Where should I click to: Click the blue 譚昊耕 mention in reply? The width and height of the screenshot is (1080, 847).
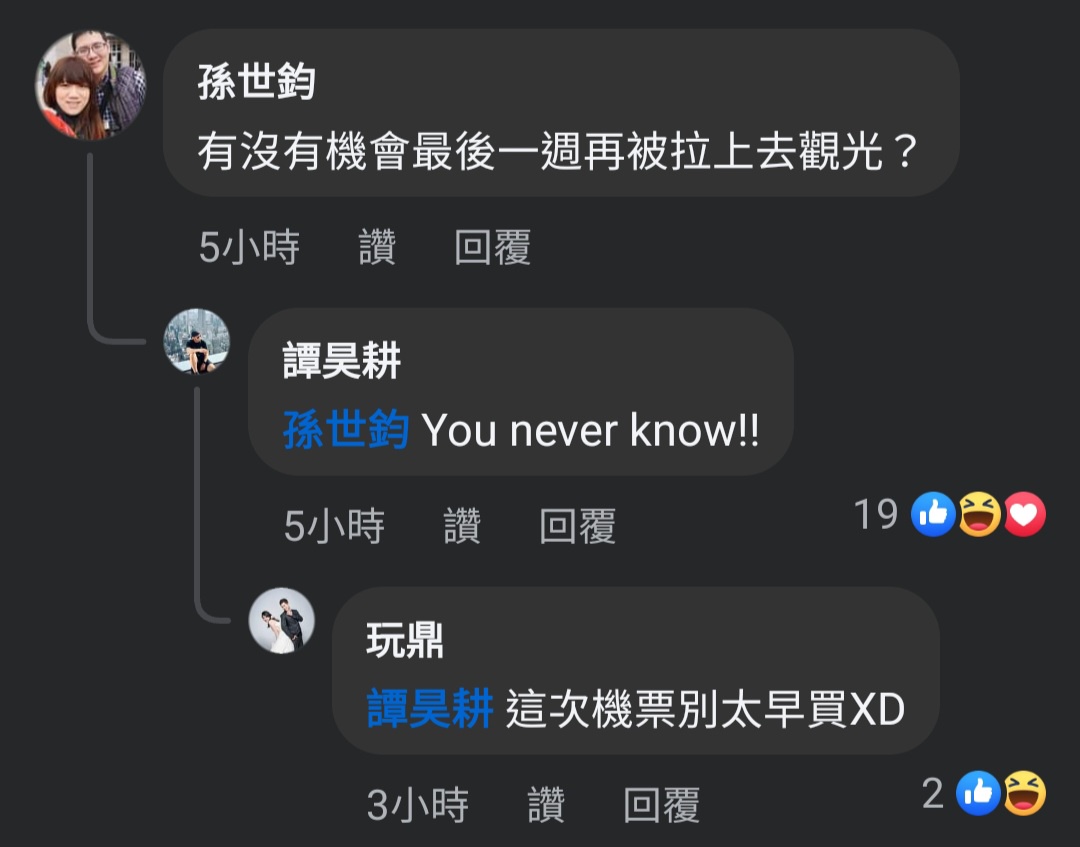(x=430, y=709)
